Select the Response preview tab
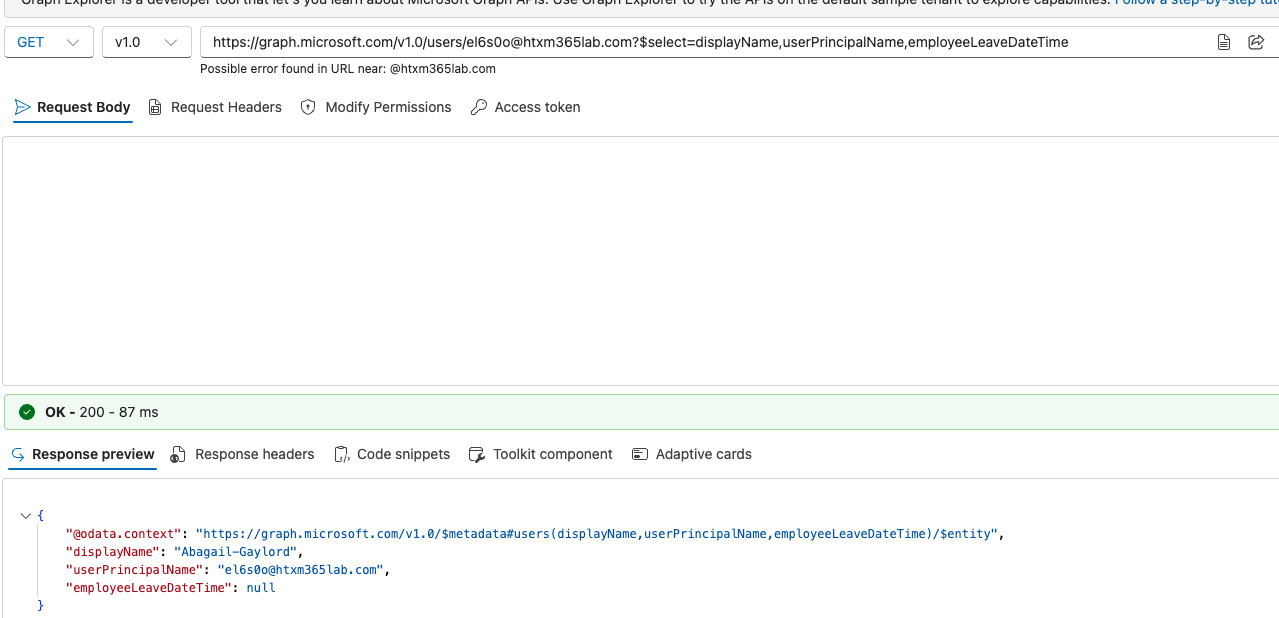The width and height of the screenshot is (1279, 618). 83,454
